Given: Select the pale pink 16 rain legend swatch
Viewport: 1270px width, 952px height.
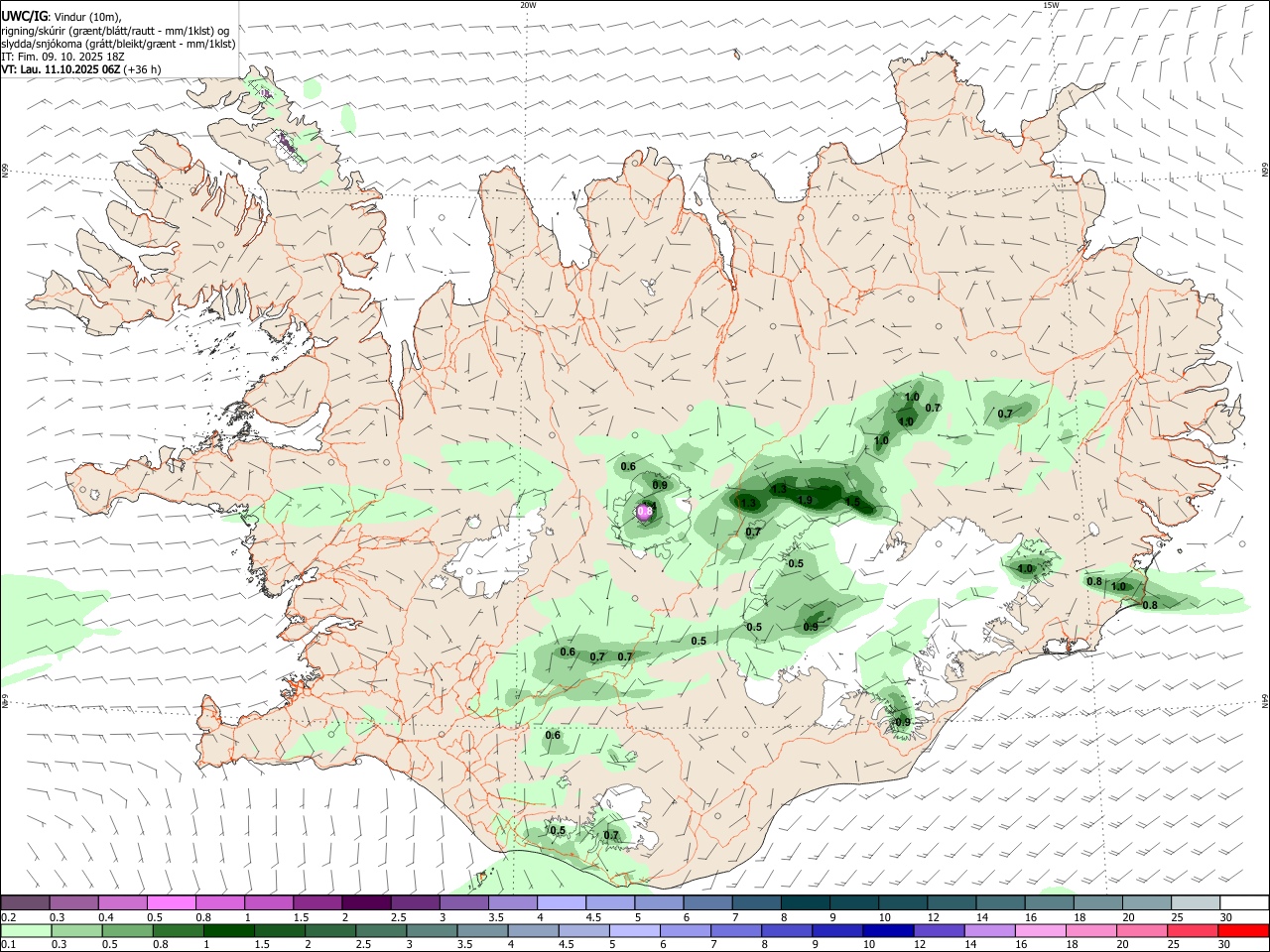Looking at the screenshot, I should 1041,930.
